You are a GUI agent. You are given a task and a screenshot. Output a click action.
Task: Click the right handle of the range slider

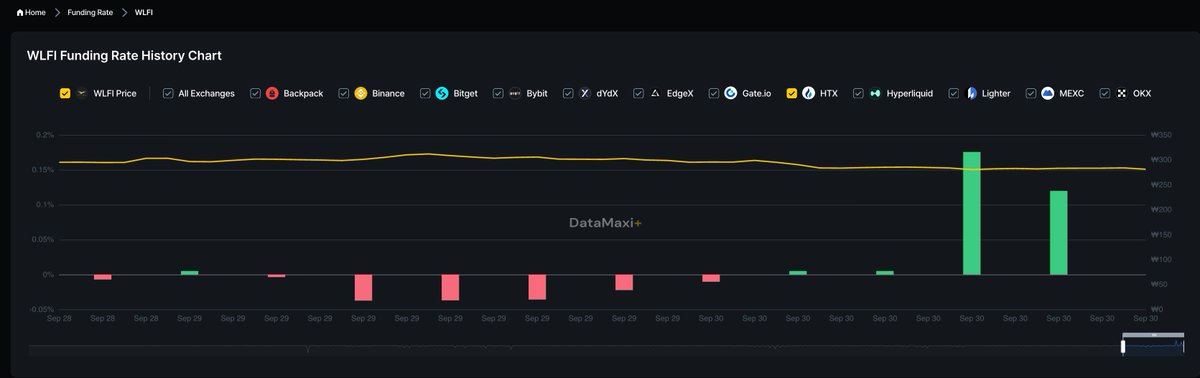pos(1184,346)
